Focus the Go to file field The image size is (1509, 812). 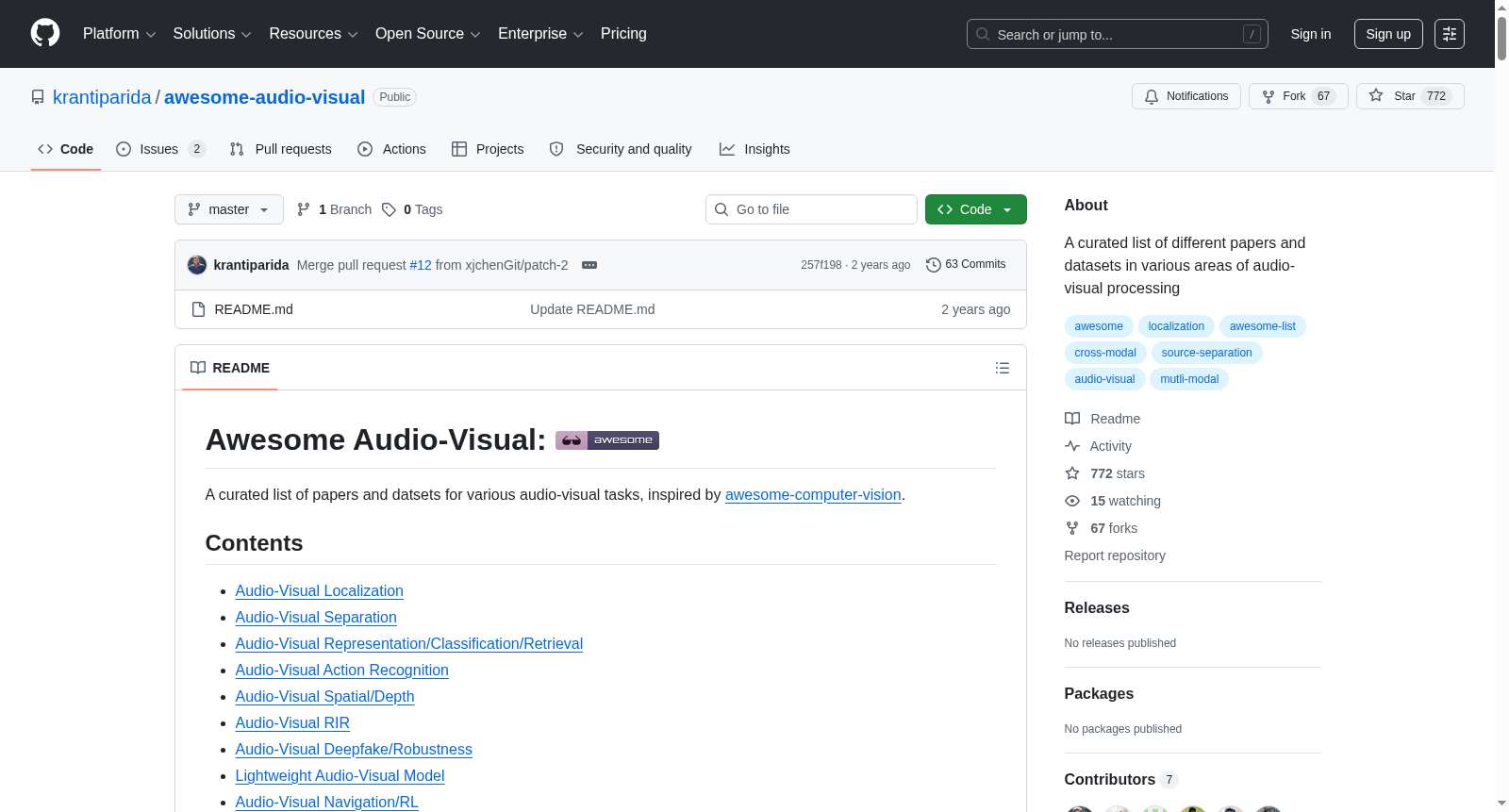811,209
